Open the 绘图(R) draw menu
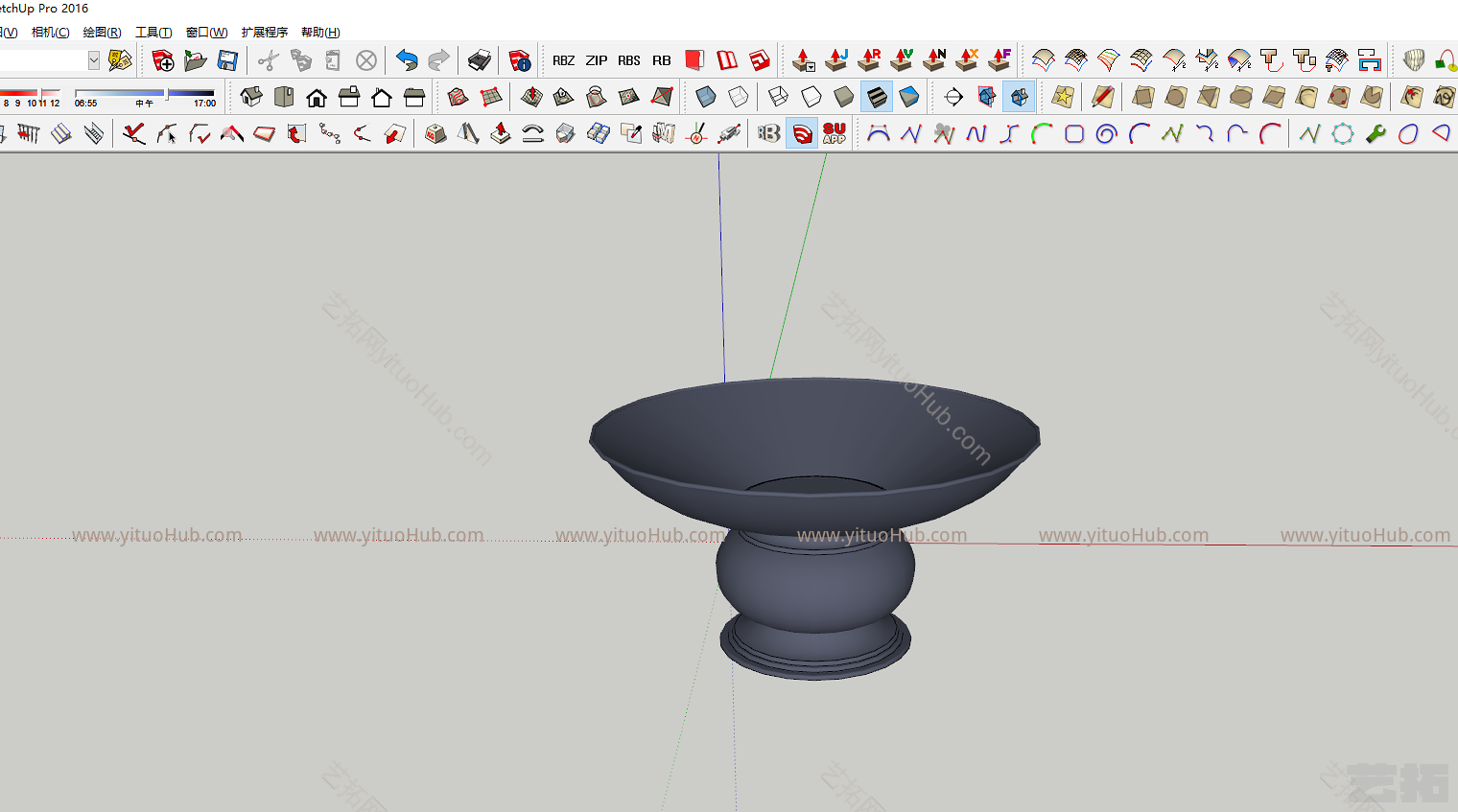The height and width of the screenshot is (812, 1458). (x=102, y=33)
